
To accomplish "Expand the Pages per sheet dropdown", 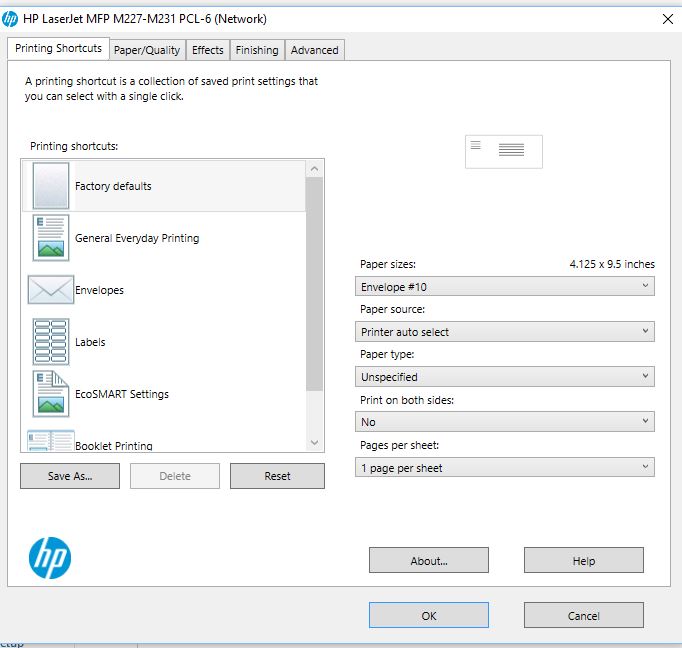I will point(505,467).
